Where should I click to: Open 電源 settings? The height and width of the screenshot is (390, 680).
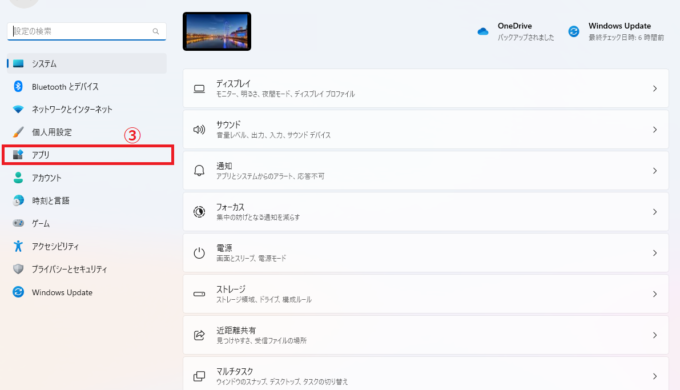pyautogui.click(x=425, y=253)
